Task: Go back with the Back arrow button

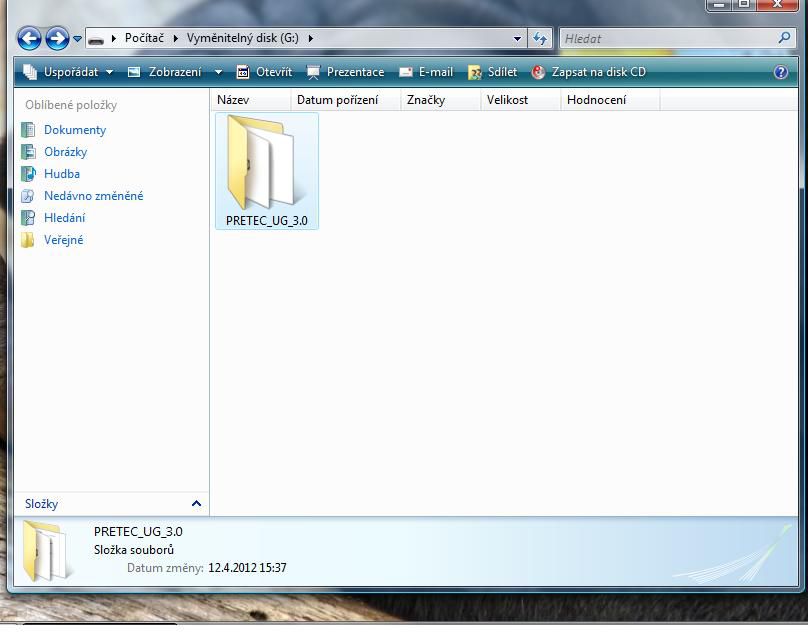Action: [x=29, y=39]
